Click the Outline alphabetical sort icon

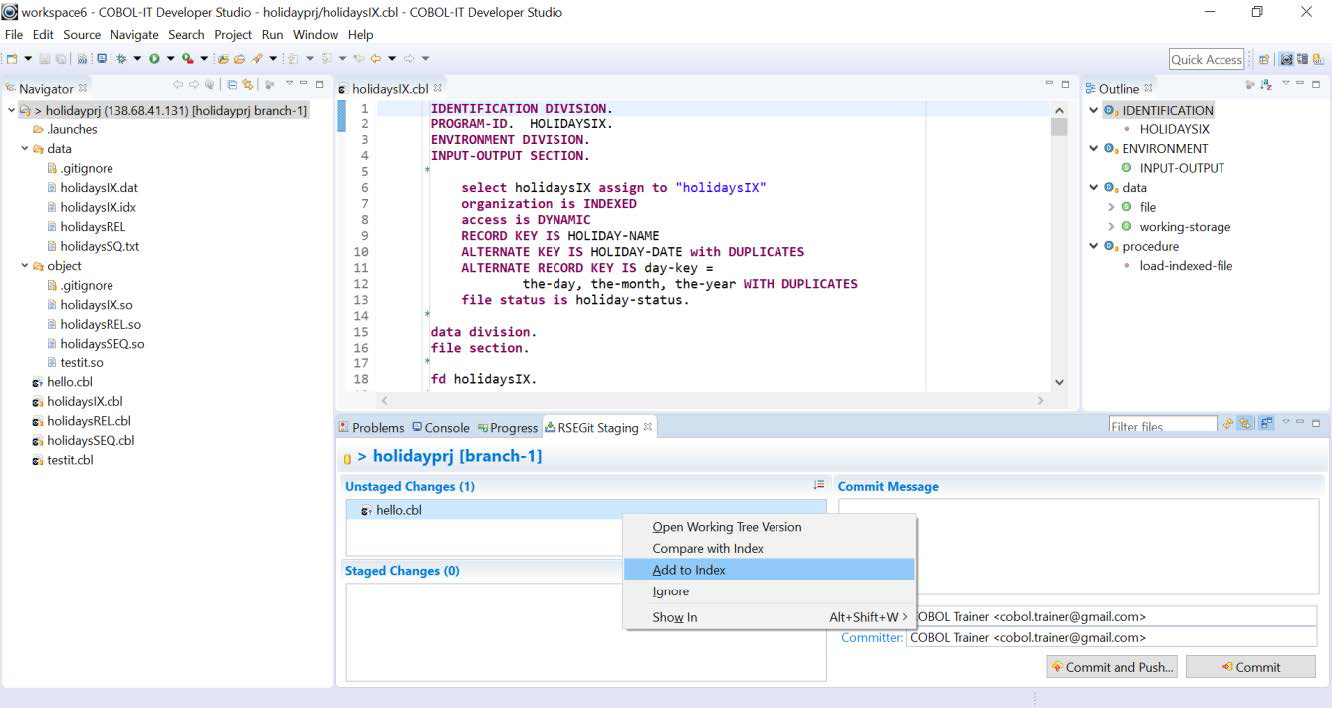(1266, 86)
